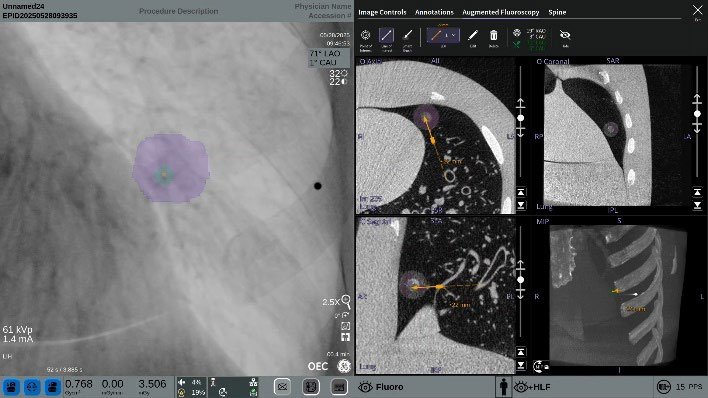
Task: Select Fluoro imaging mode
Action: 381,387
